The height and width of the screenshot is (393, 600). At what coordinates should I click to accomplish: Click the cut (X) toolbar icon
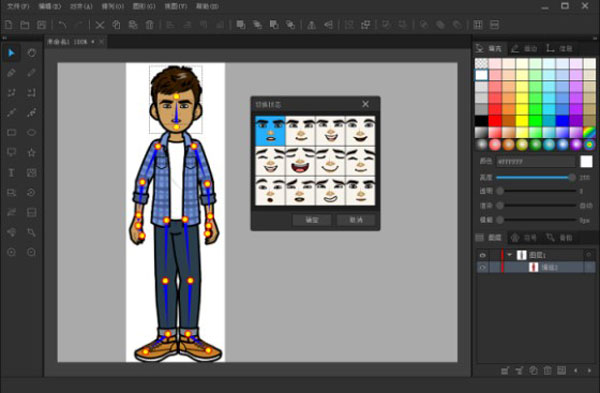100,25
